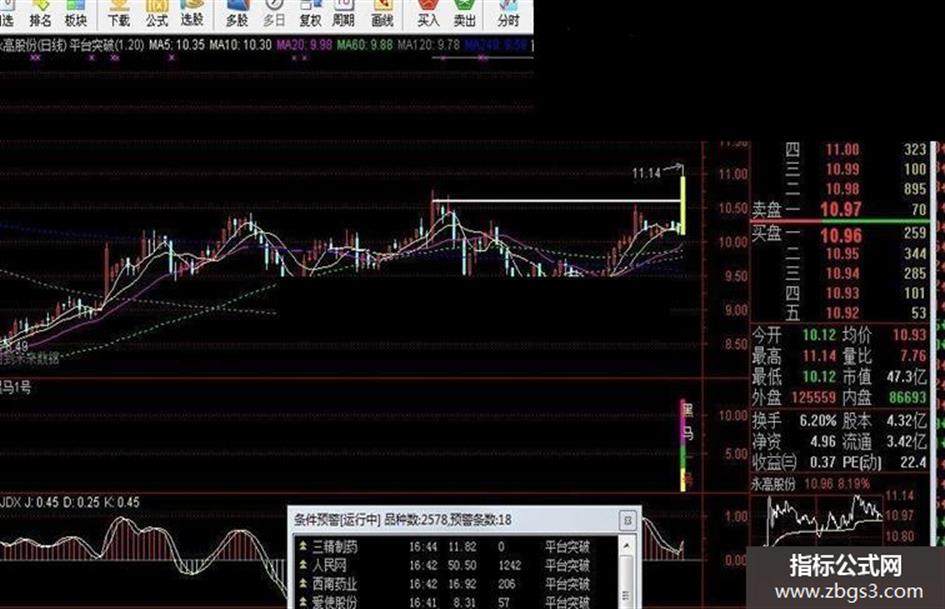The image size is (945, 609).
Task: Click the MA10: 10.30 indicator label
Action: tap(240, 45)
